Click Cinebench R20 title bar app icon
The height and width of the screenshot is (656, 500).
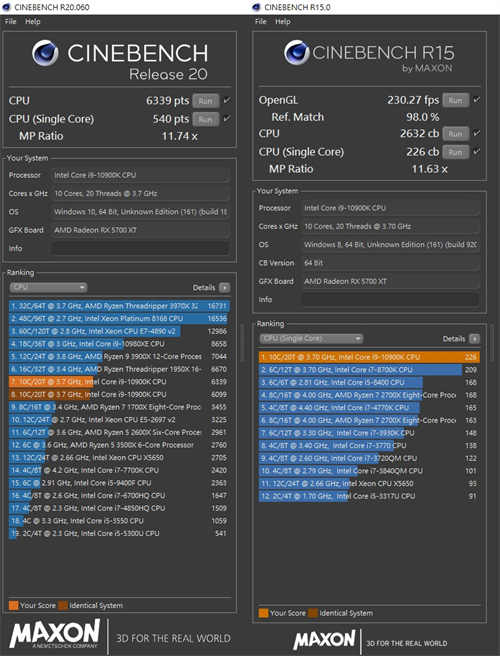pyautogui.click(x=6, y=7)
